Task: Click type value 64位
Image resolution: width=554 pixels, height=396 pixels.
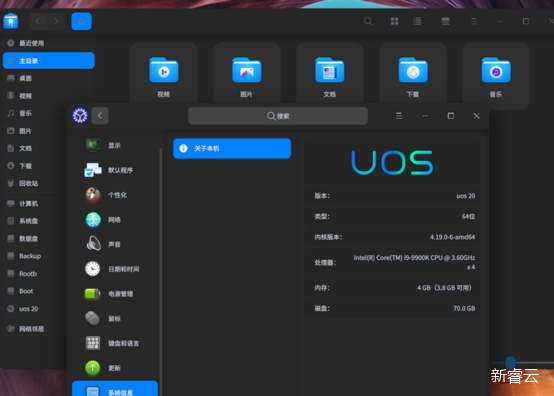Action: 468,216
